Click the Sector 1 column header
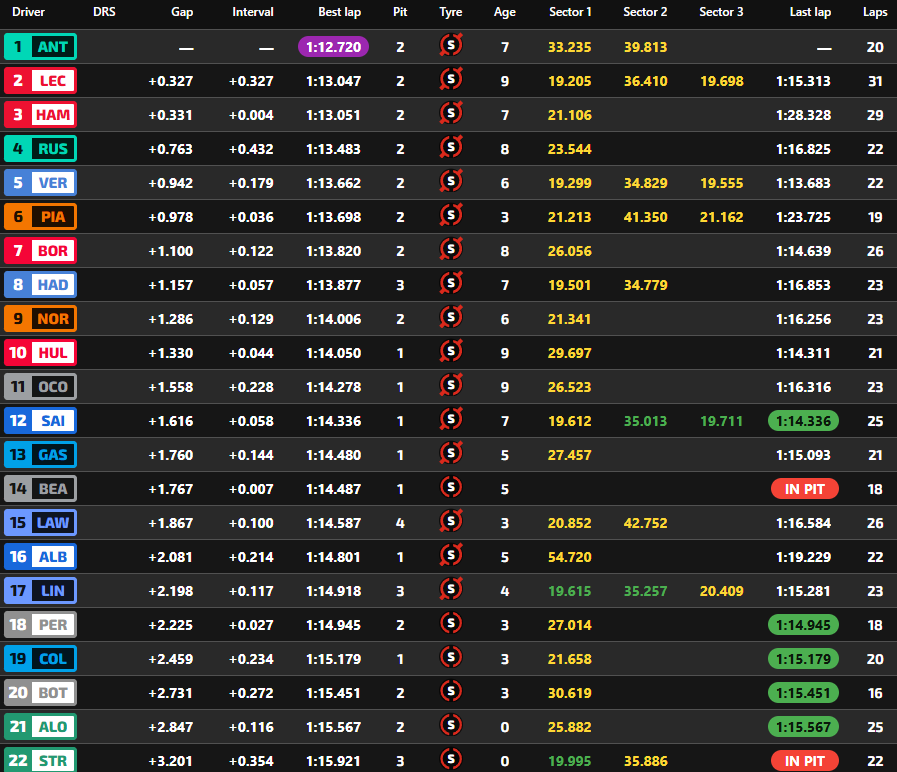The width and height of the screenshot is (897, 772). tap(570, 12)
